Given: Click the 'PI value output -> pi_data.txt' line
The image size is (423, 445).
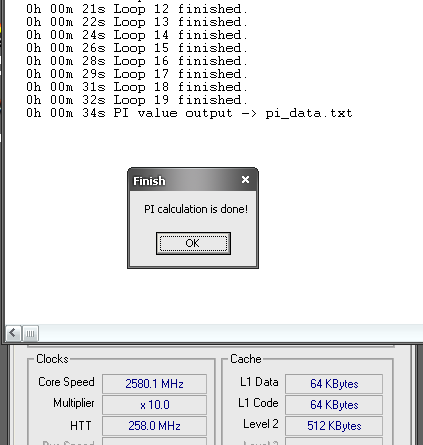Looking at the screenshot, I should click(x=189, y=113).
